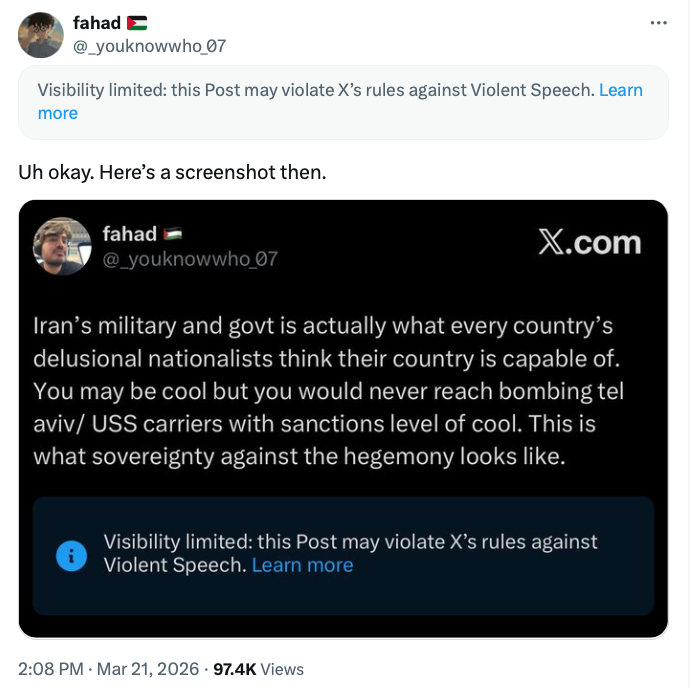Click the avatar inside the embedded screenshot
This screenshot has height=689, width=690.
point(63,246)
